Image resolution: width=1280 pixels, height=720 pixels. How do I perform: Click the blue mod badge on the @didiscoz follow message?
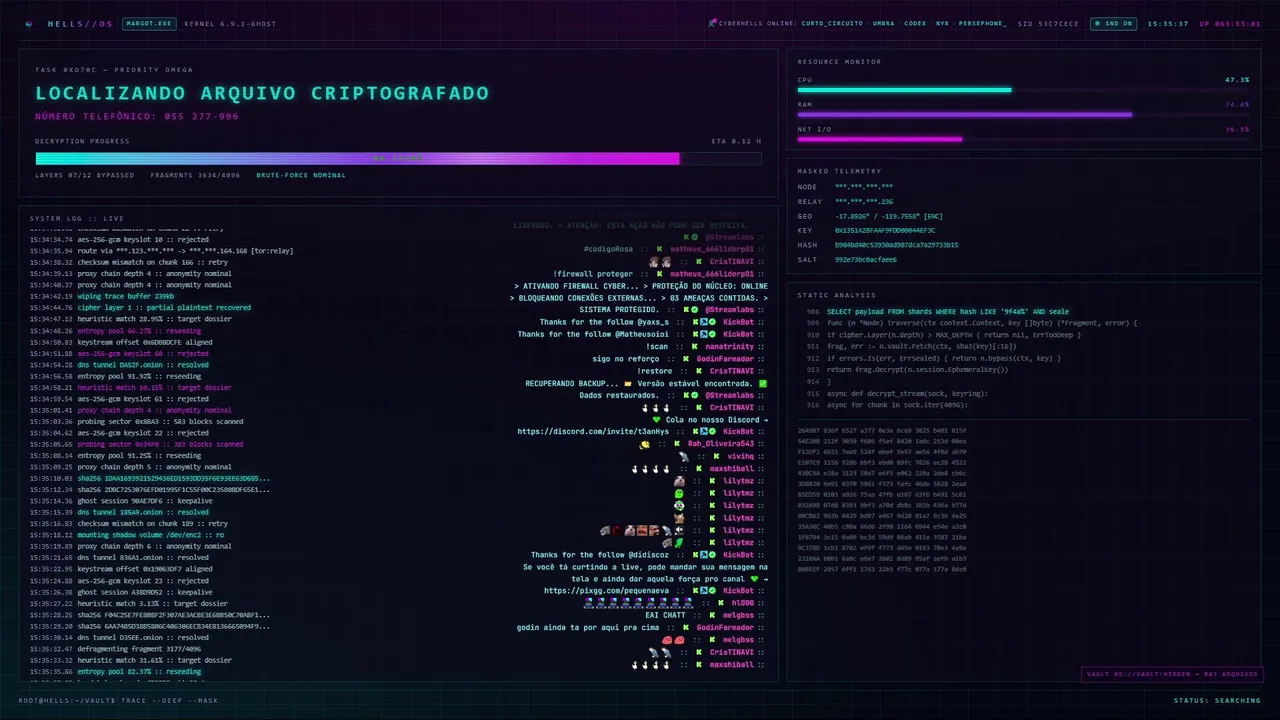(x=703, y=554)
